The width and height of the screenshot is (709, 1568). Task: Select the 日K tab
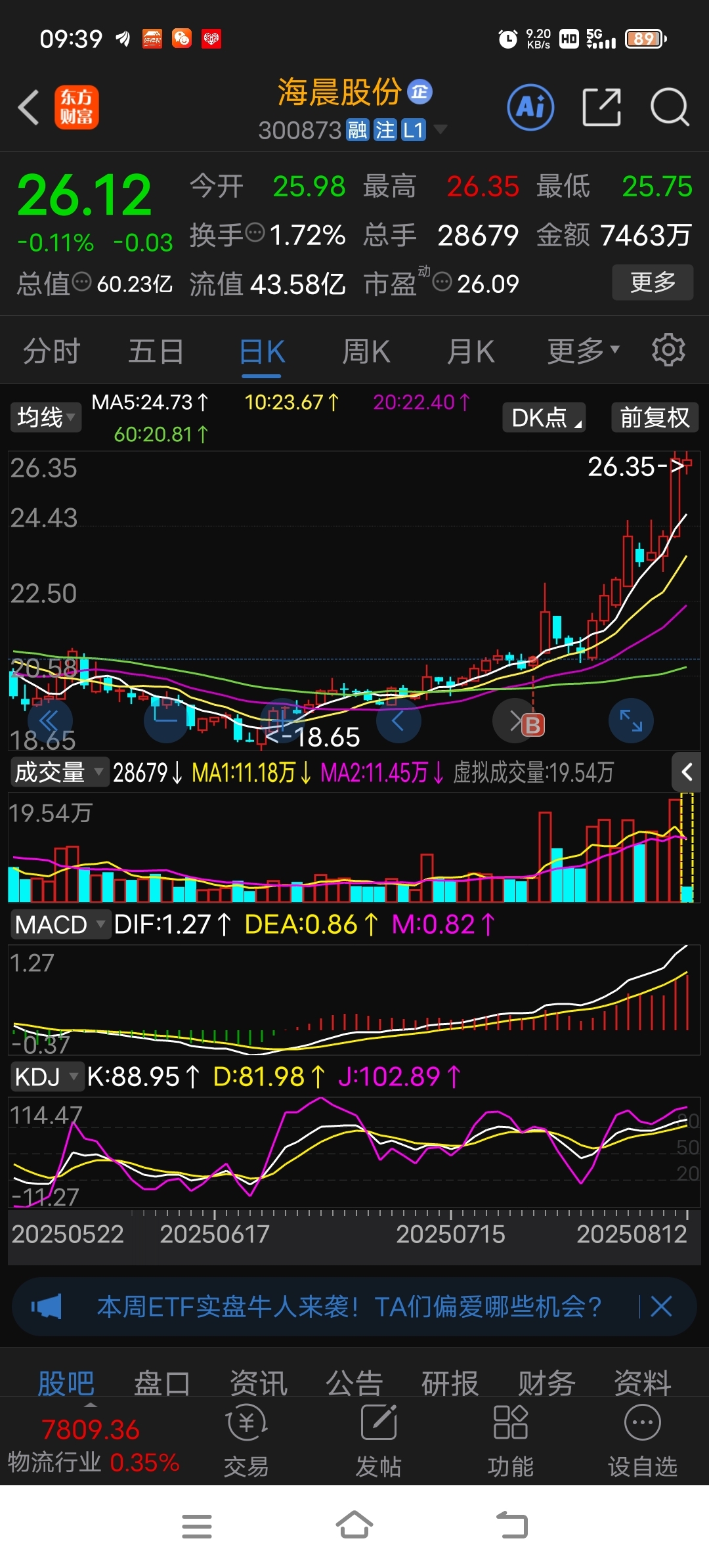261,352
